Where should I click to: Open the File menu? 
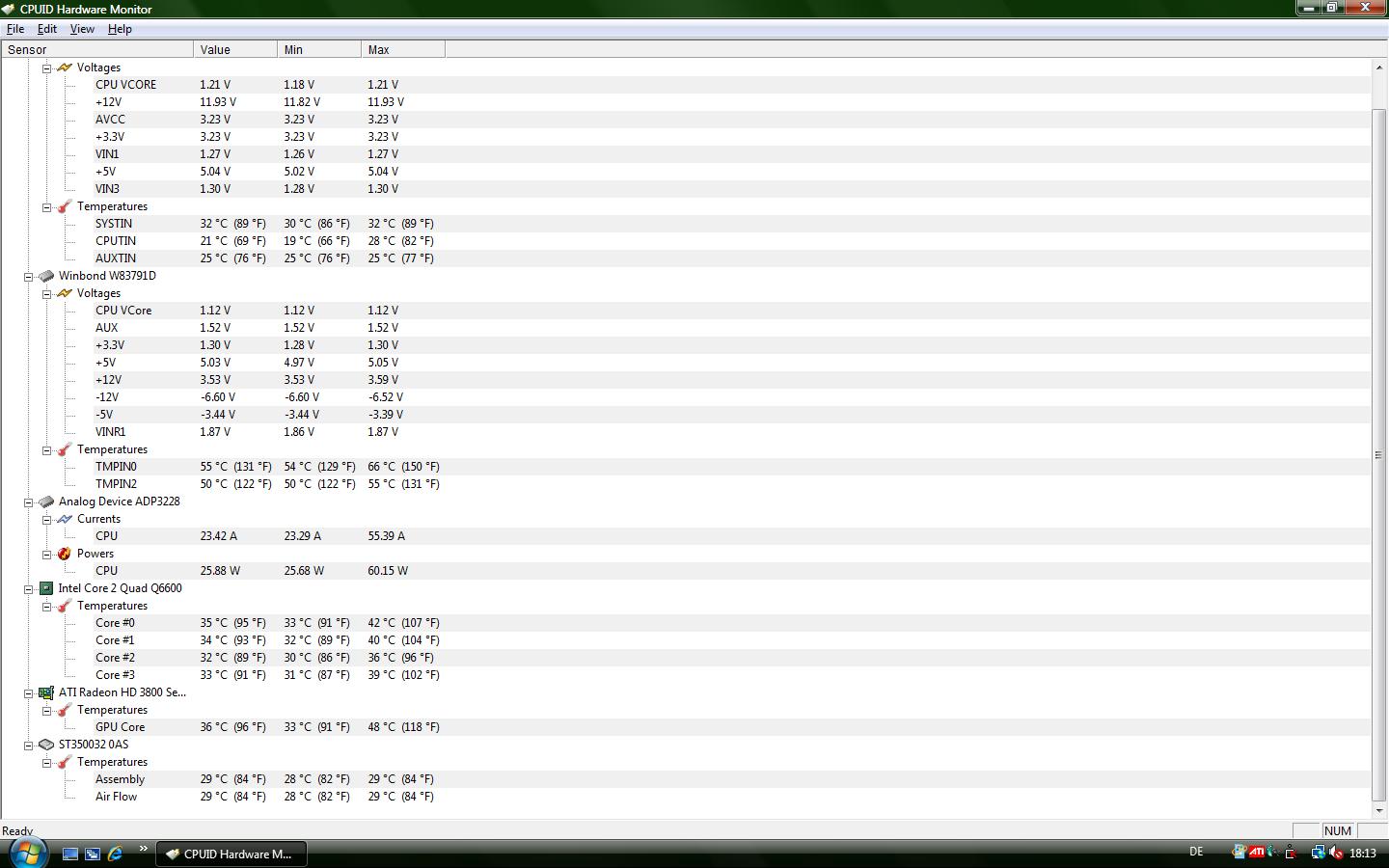click(x=15, y=29)
